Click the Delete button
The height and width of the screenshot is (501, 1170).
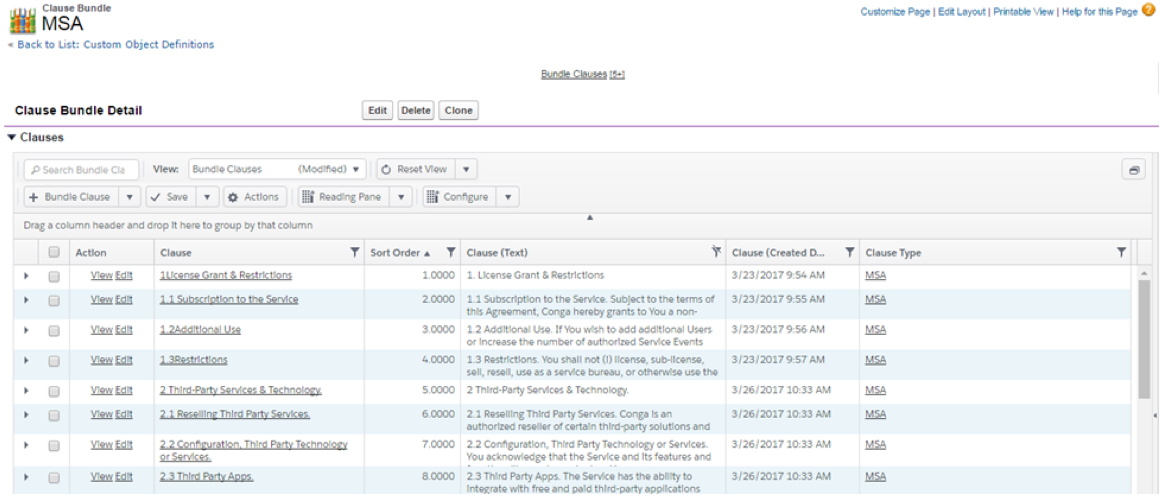[416, 111]
